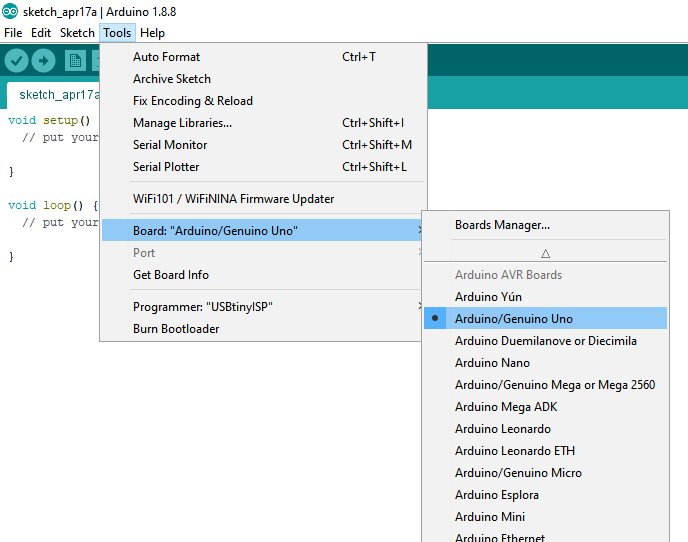688x542 pixels.
Task: Select the Arduino Mega ADK board
Action: pyautogui.click(x=545, y=406)
